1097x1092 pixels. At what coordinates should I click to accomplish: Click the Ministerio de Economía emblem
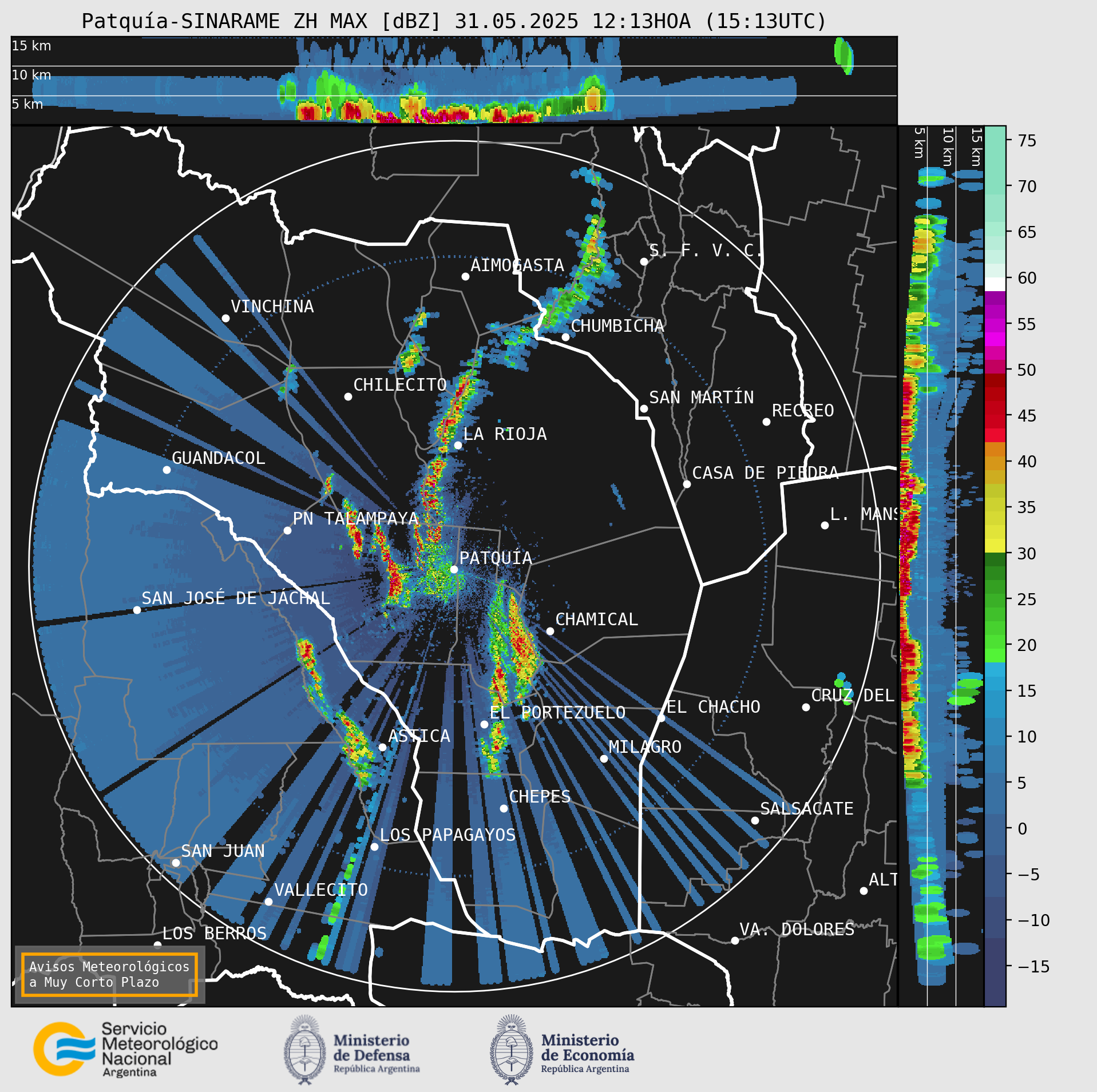[x=511, y=1049]
